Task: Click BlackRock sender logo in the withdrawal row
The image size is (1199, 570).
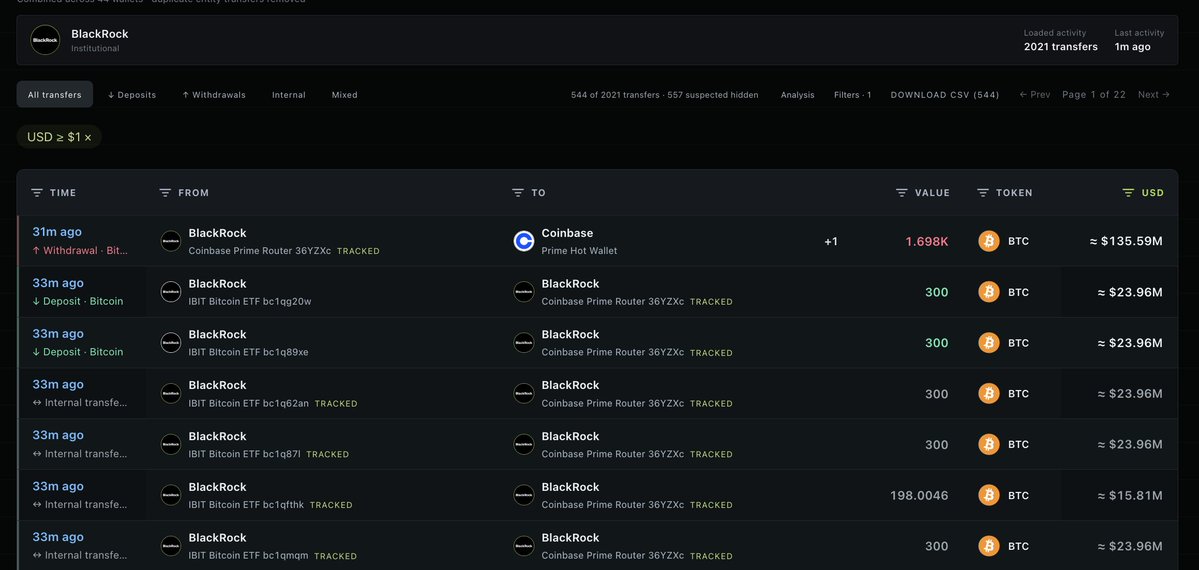Action: [171, 241]
